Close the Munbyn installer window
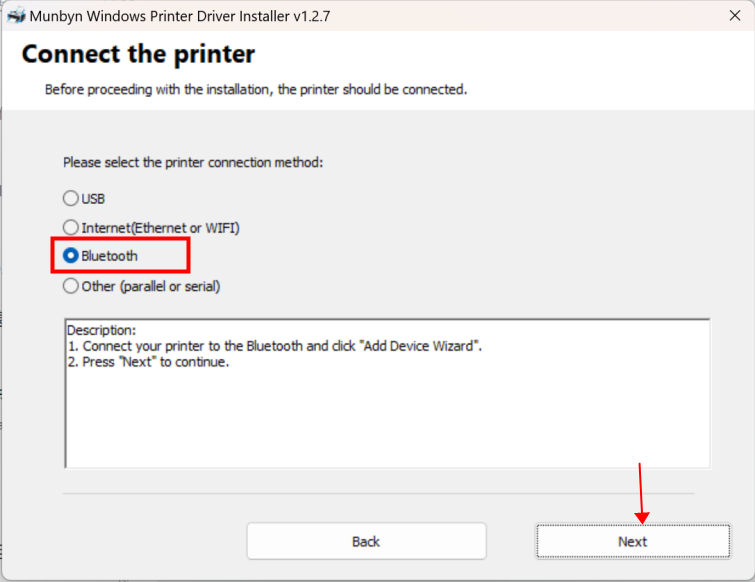 pyautogui.click(x=735, y=15)
